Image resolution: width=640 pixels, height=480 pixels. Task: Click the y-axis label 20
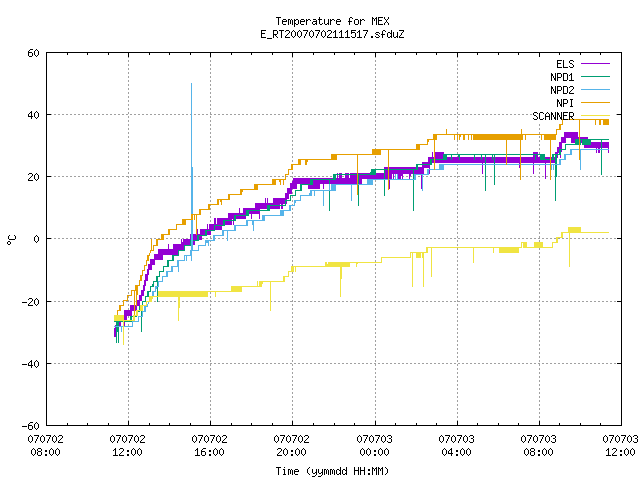click(x=33, y=177)
